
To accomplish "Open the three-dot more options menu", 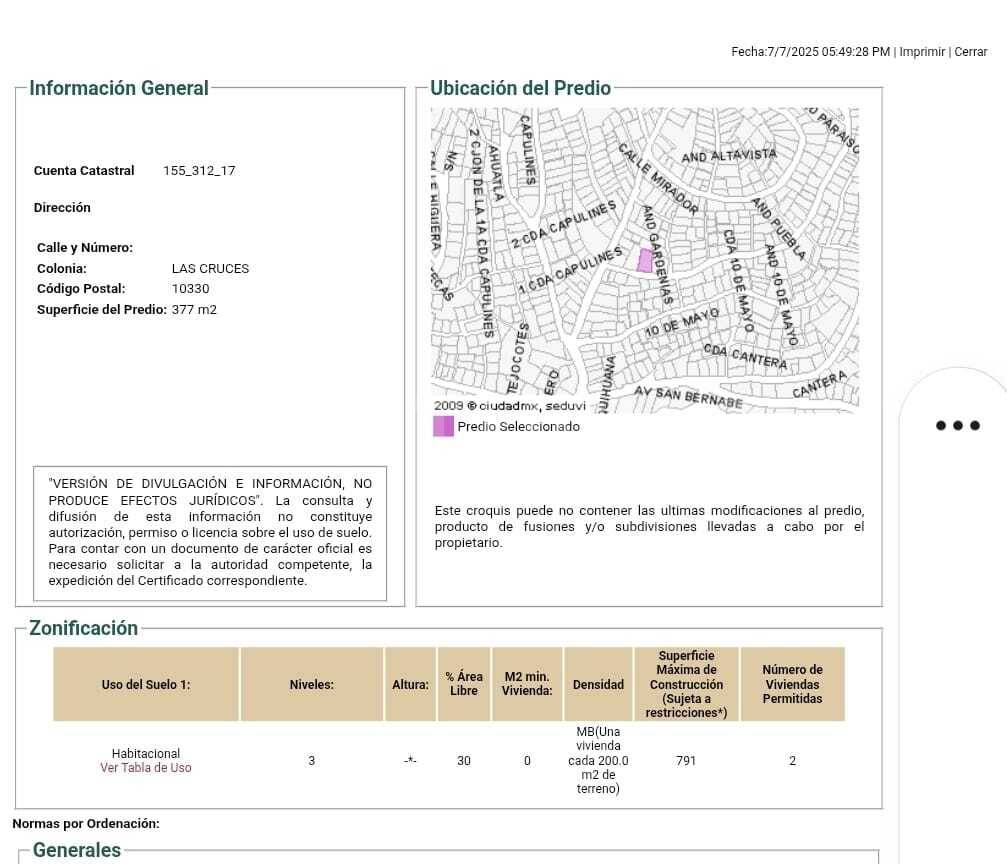I will pos(957,426).
